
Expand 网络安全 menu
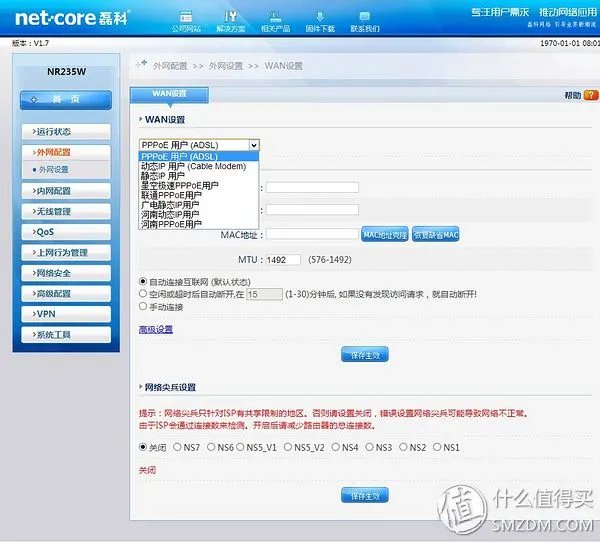tap(66, 273)
